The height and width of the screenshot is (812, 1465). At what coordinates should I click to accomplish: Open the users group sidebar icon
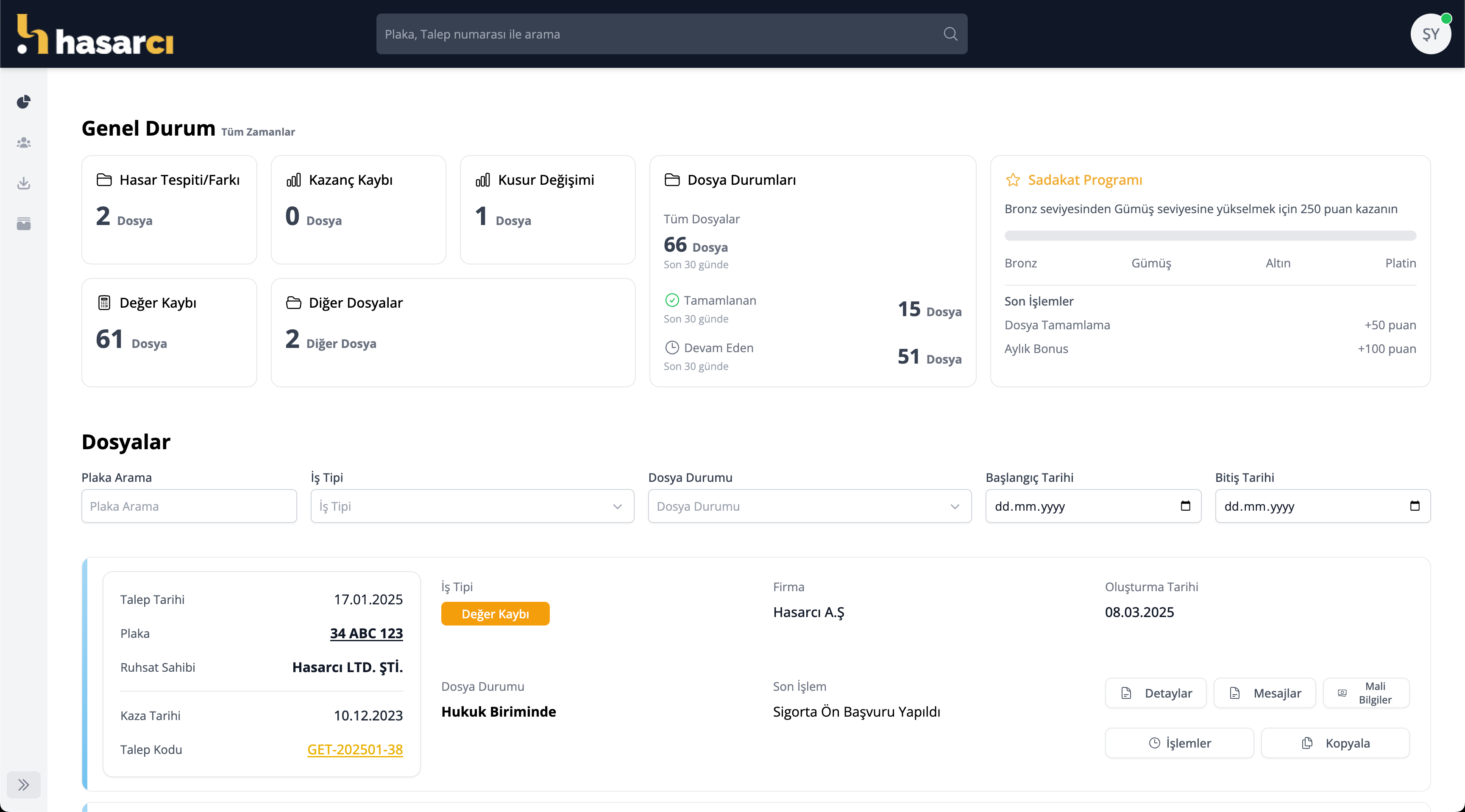[x=23, y=143]
